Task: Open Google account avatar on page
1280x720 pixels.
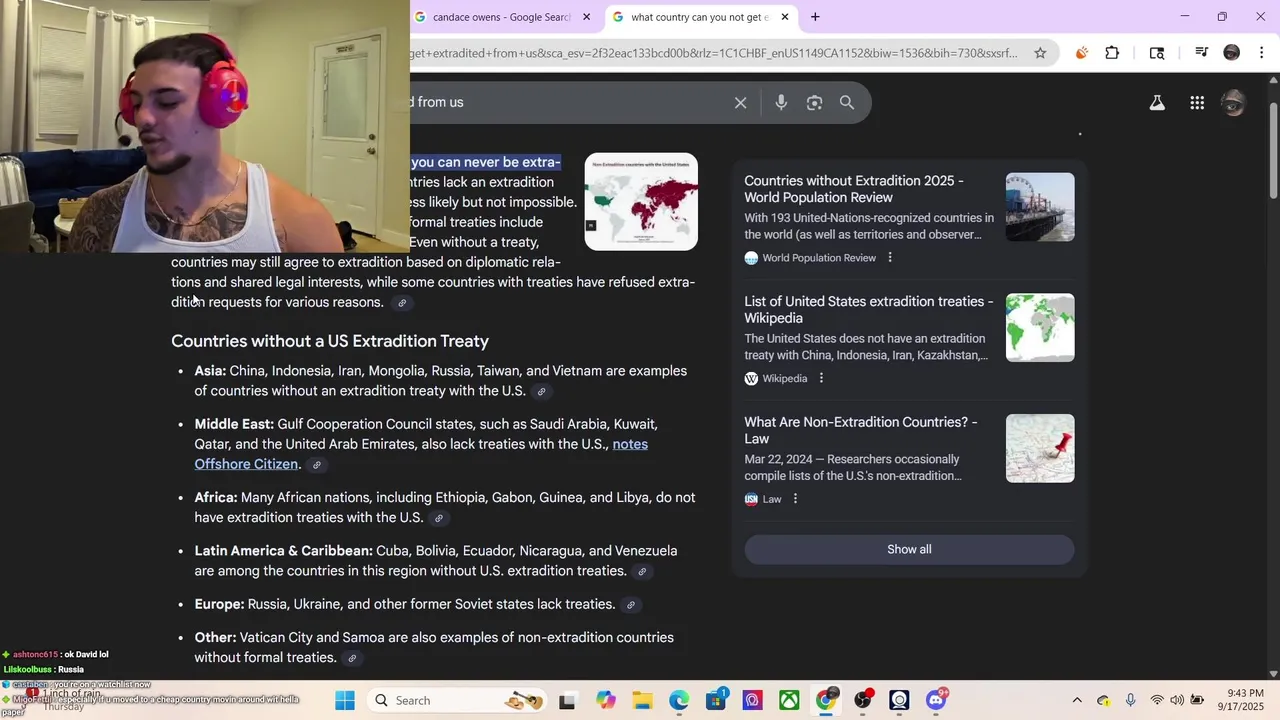Action: [x=1234, y=102]
